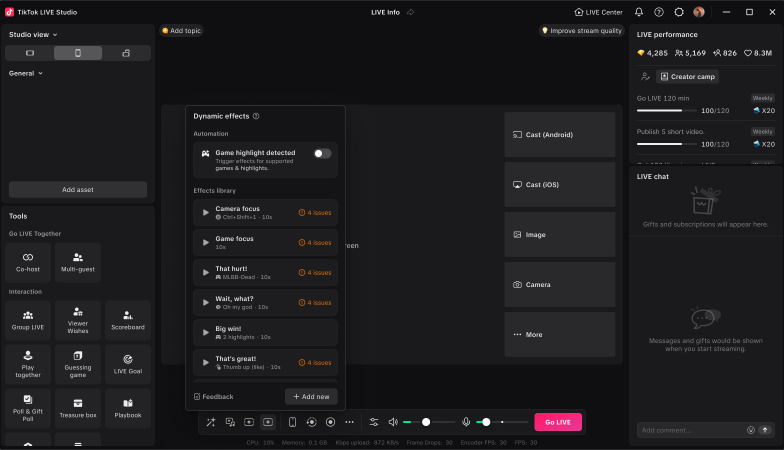784x450 pixels.
Task: Preview the Wait, what? effect
Action: click(x=206, y=302)
